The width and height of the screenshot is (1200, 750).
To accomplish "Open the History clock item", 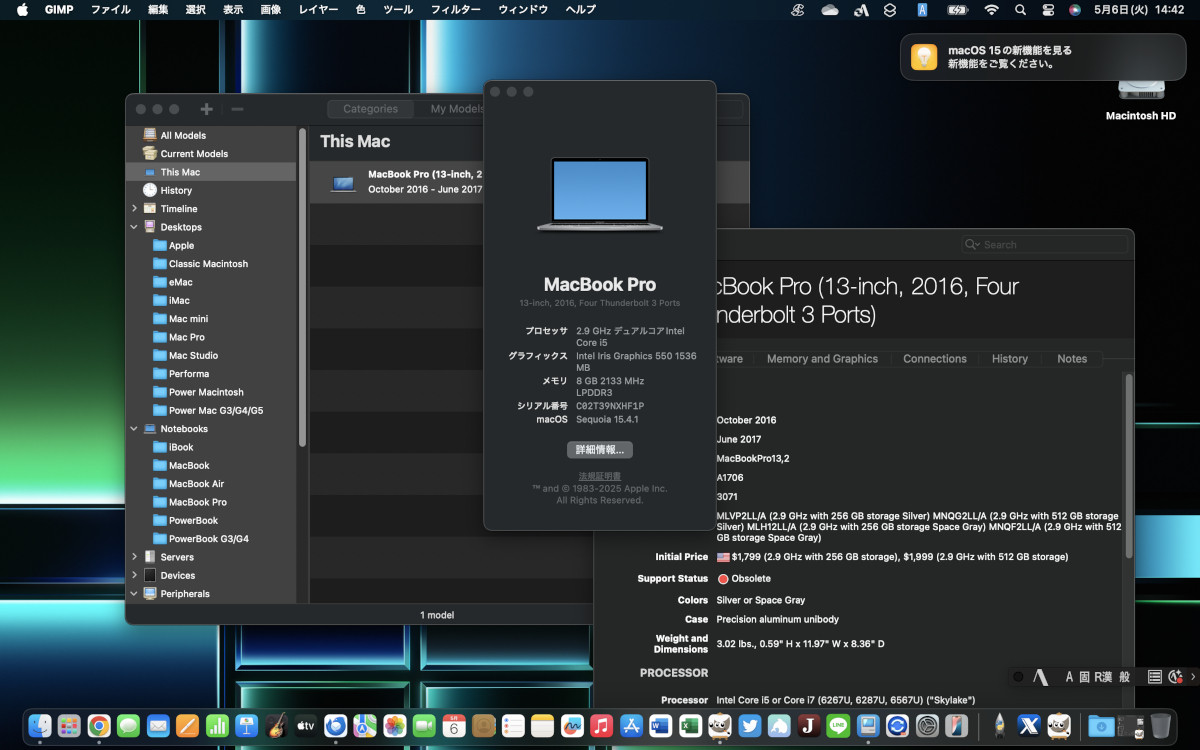I will pyautogui.click(x=175, y=190).
